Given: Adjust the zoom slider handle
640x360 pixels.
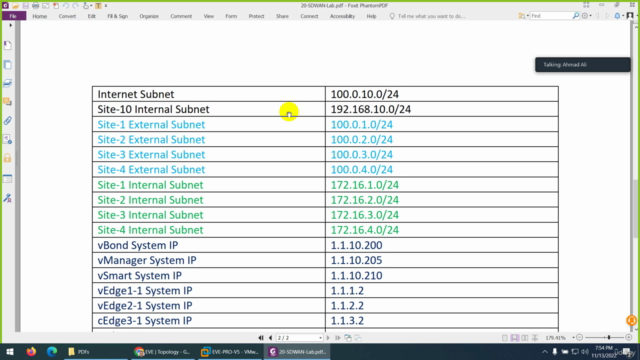Looking at the screenshot, I should (x=609, y=338).
